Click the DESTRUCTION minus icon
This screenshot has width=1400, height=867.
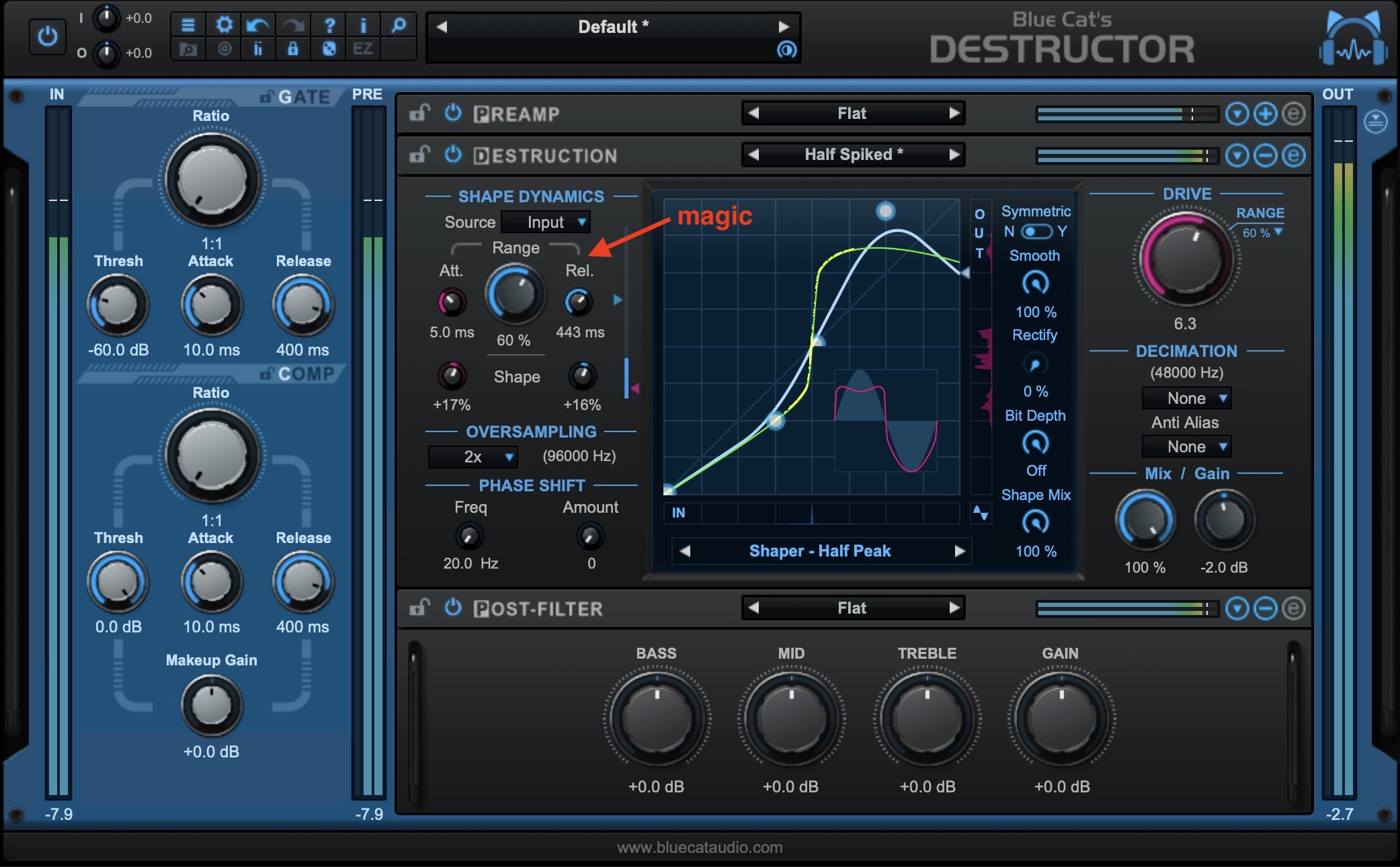point(1265,156)
